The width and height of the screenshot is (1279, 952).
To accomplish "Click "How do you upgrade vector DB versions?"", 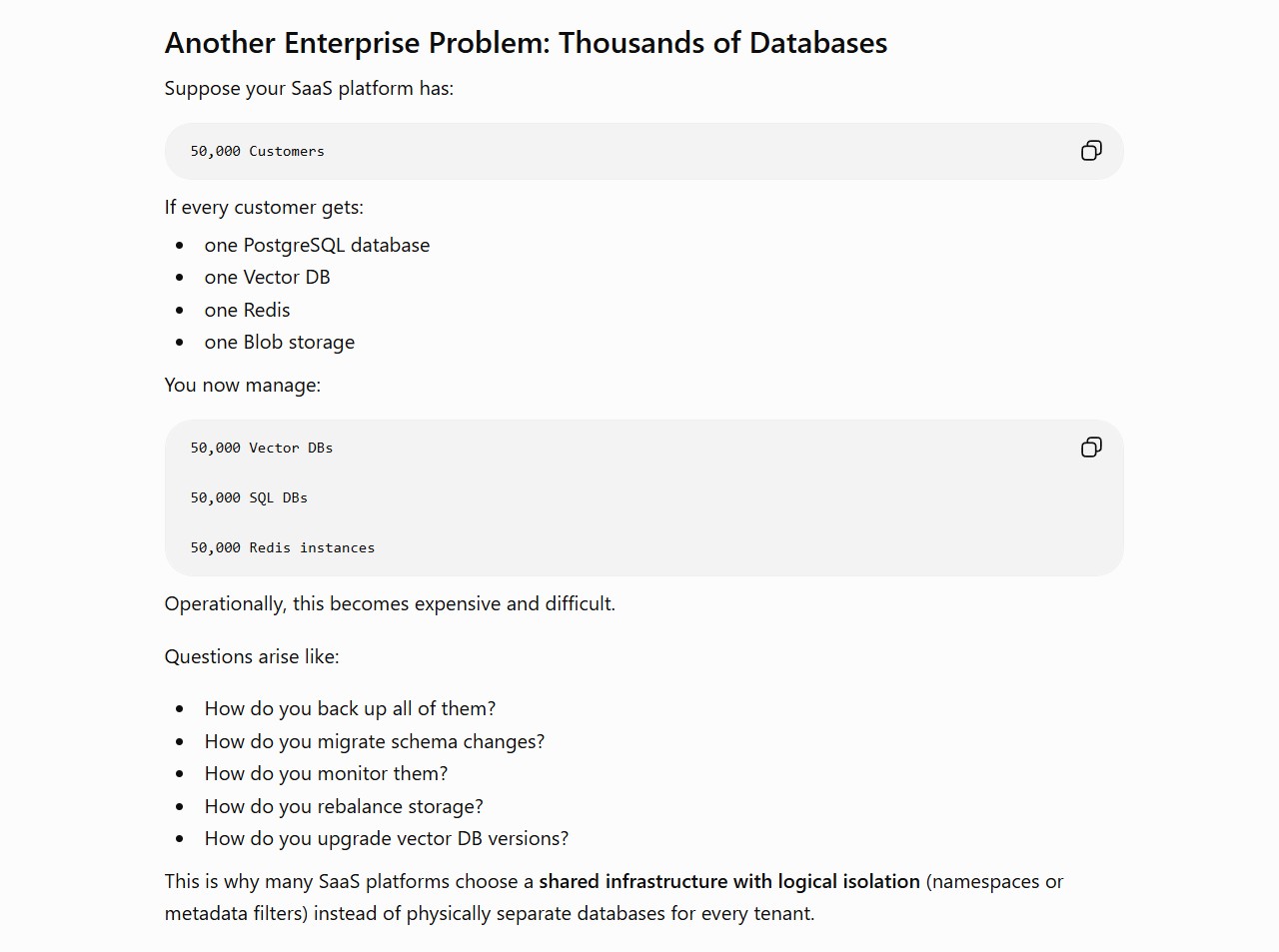I will pos(387,839).
